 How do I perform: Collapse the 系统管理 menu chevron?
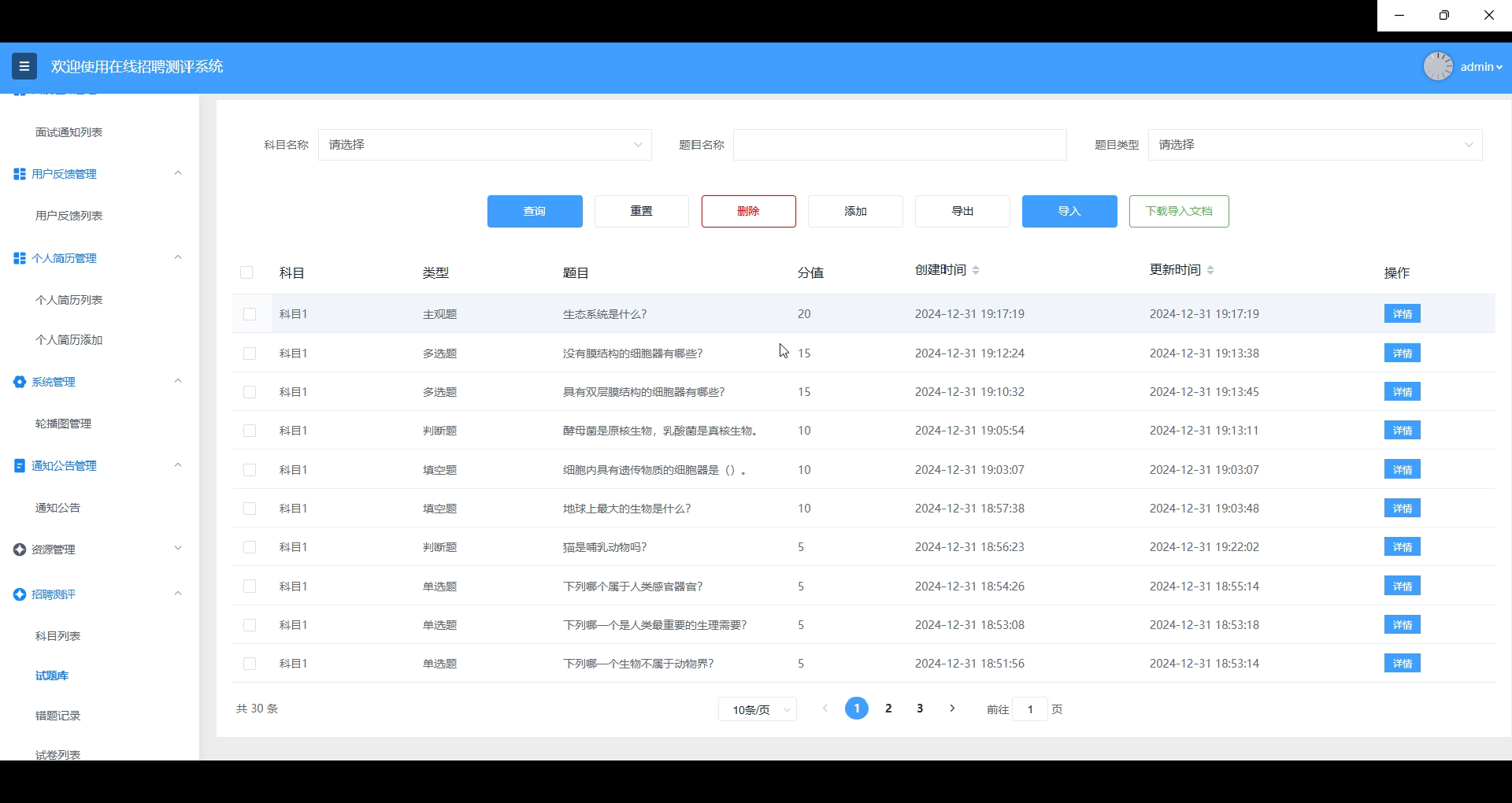click(178, 381)
